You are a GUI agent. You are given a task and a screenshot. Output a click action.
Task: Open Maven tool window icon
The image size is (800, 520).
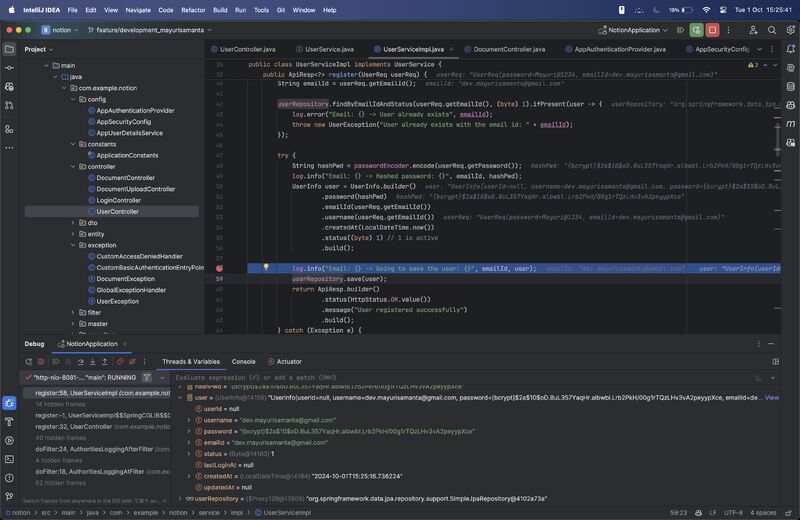coord(790,123)
